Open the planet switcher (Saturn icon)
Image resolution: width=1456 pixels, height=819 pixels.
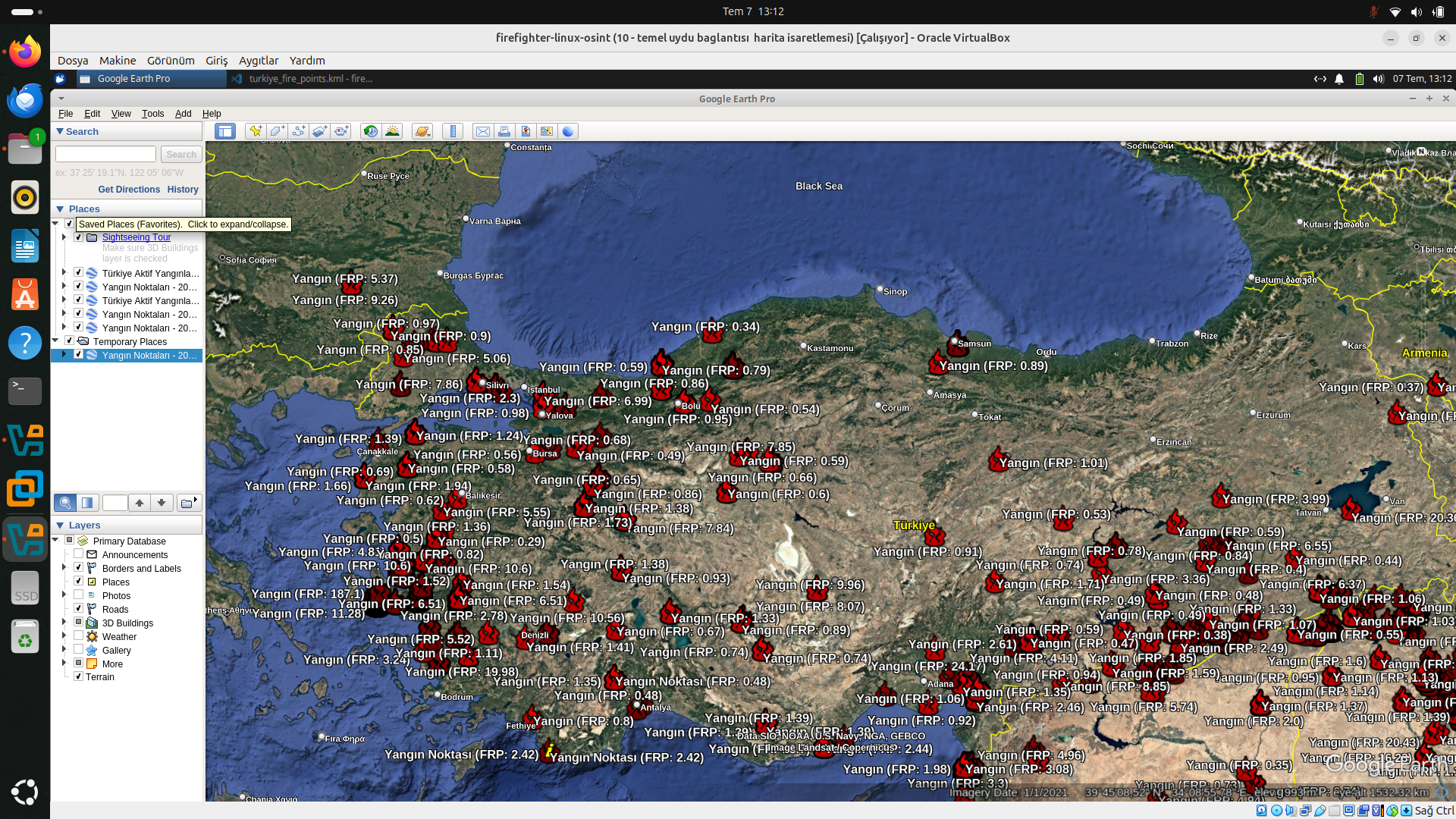[x=422, y=131]
